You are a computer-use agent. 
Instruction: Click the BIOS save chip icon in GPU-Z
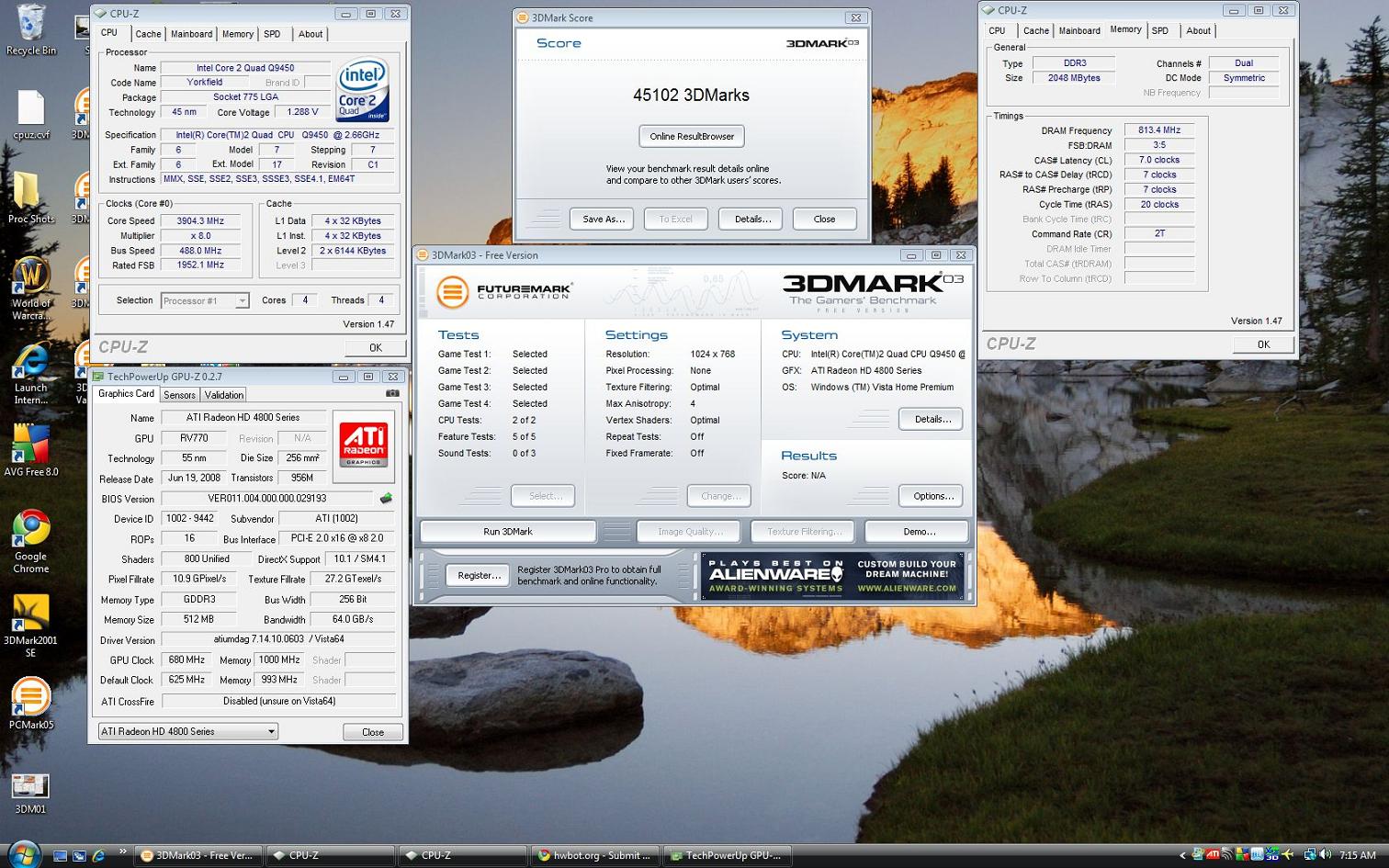[386, 498]
